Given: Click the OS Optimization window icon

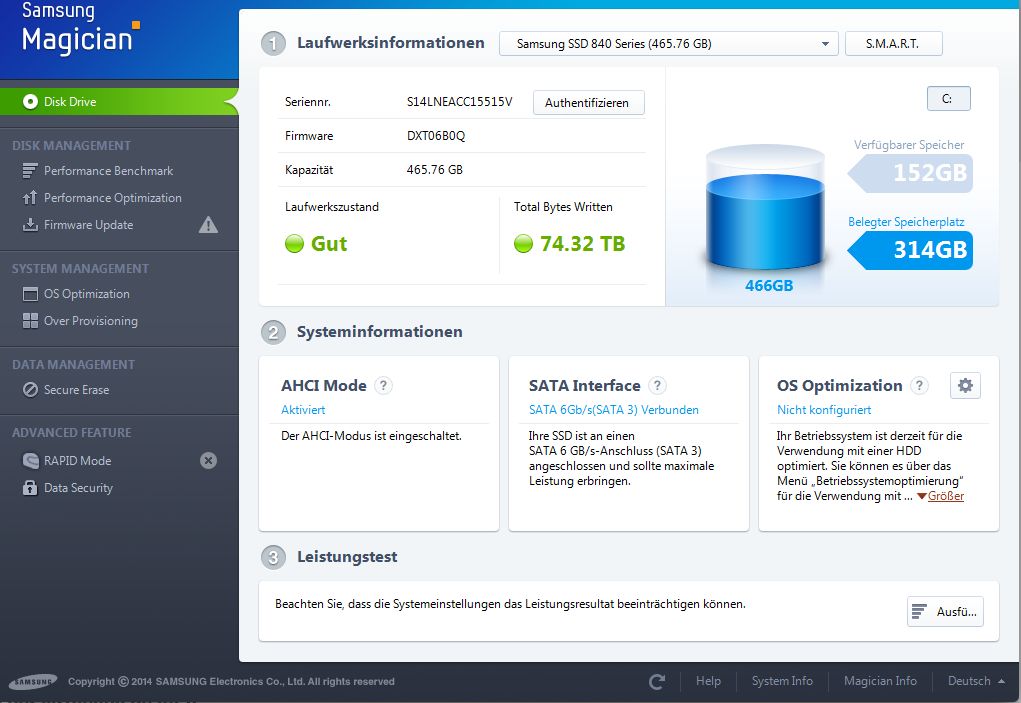Looking at the screenshot, I should pos(30,294).
